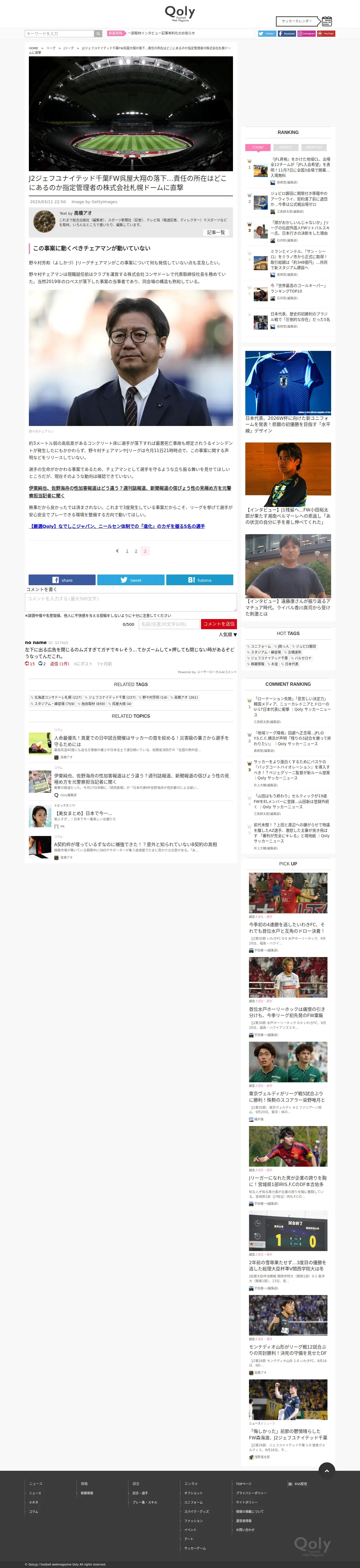This screenshot has width=360, height=1568.
Task: Click footer link お問い合わせ
Action: (x=246, y=1530)
